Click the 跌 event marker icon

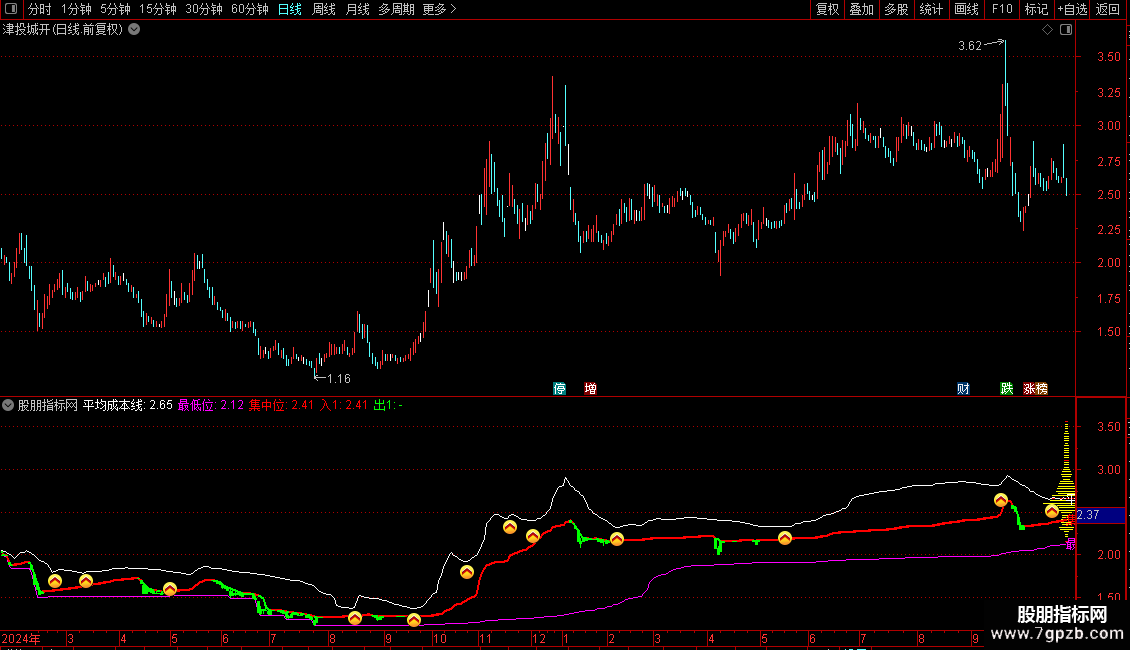click(x=1007, y=389)
